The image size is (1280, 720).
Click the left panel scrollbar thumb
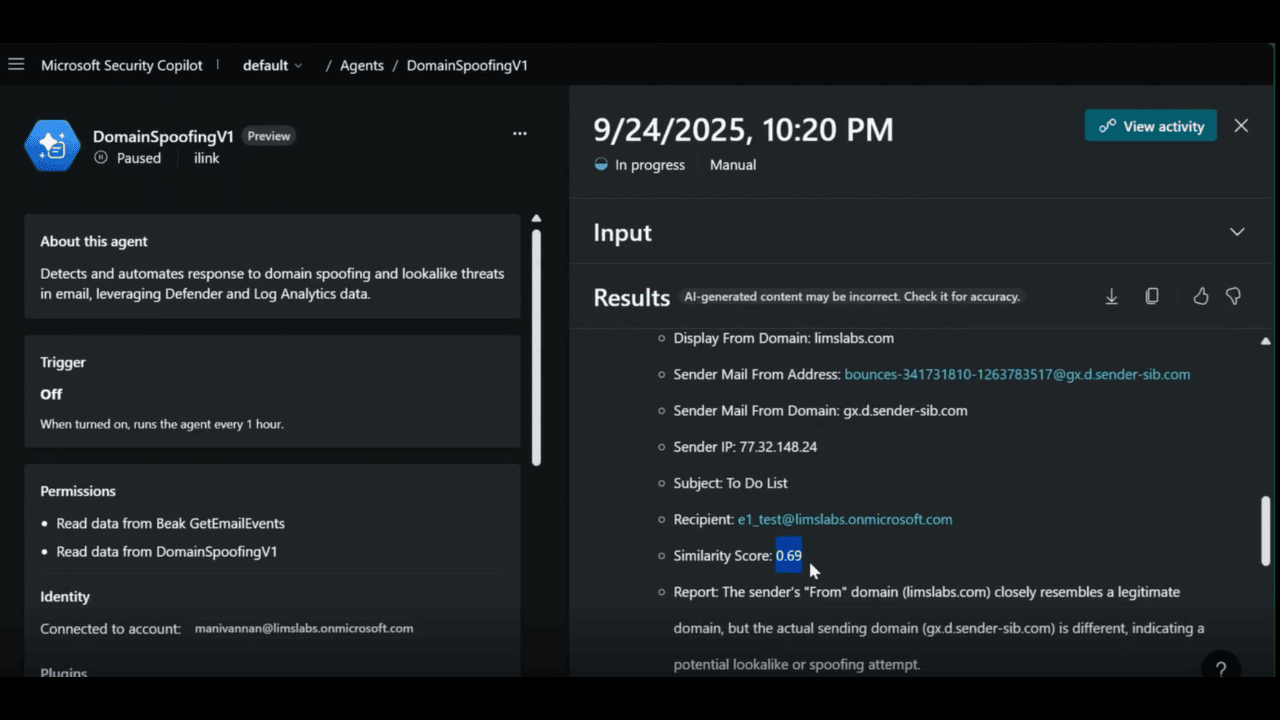(x=536, y=347)
